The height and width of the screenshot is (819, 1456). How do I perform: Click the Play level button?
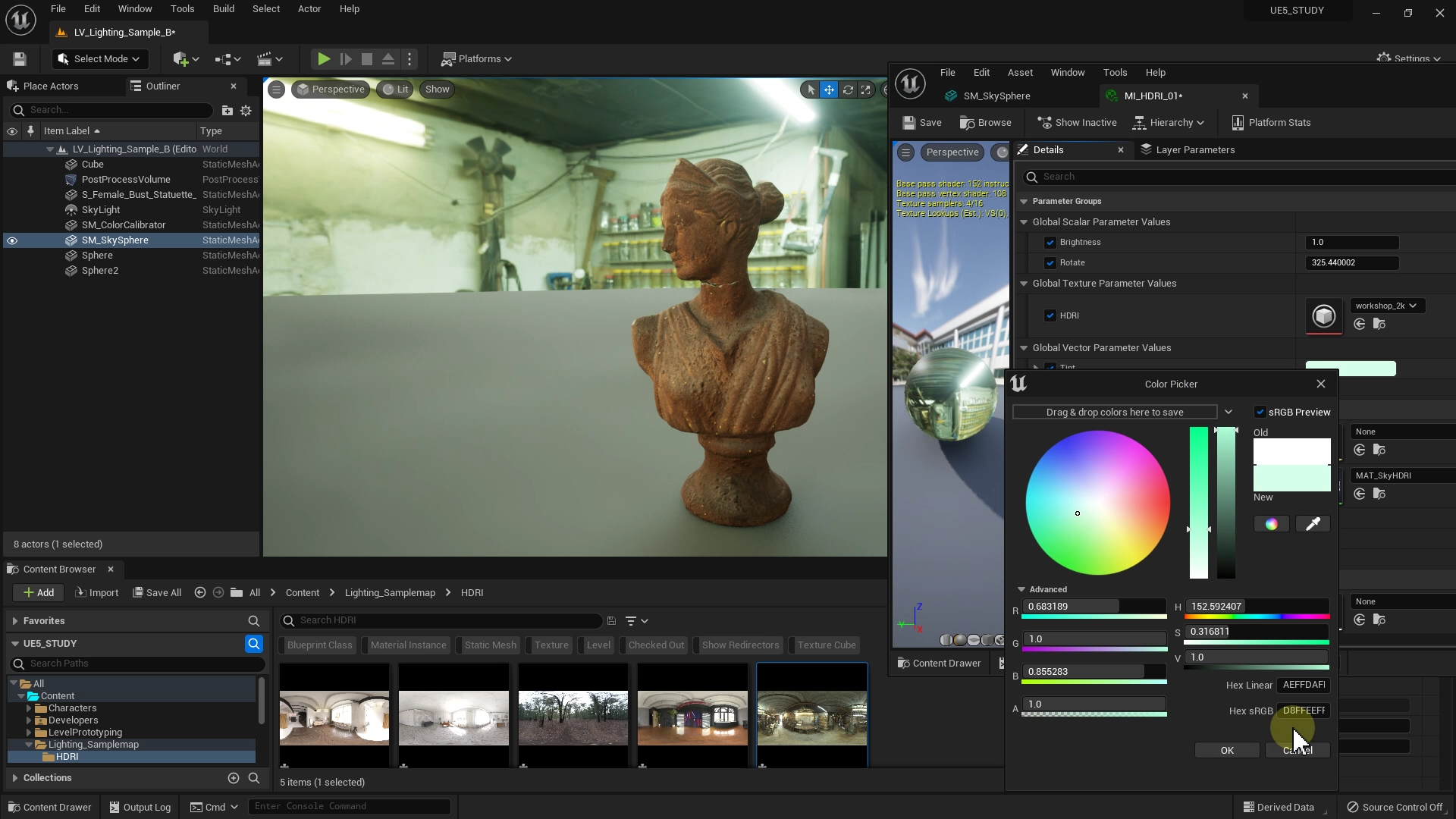[x=323, y=59]
